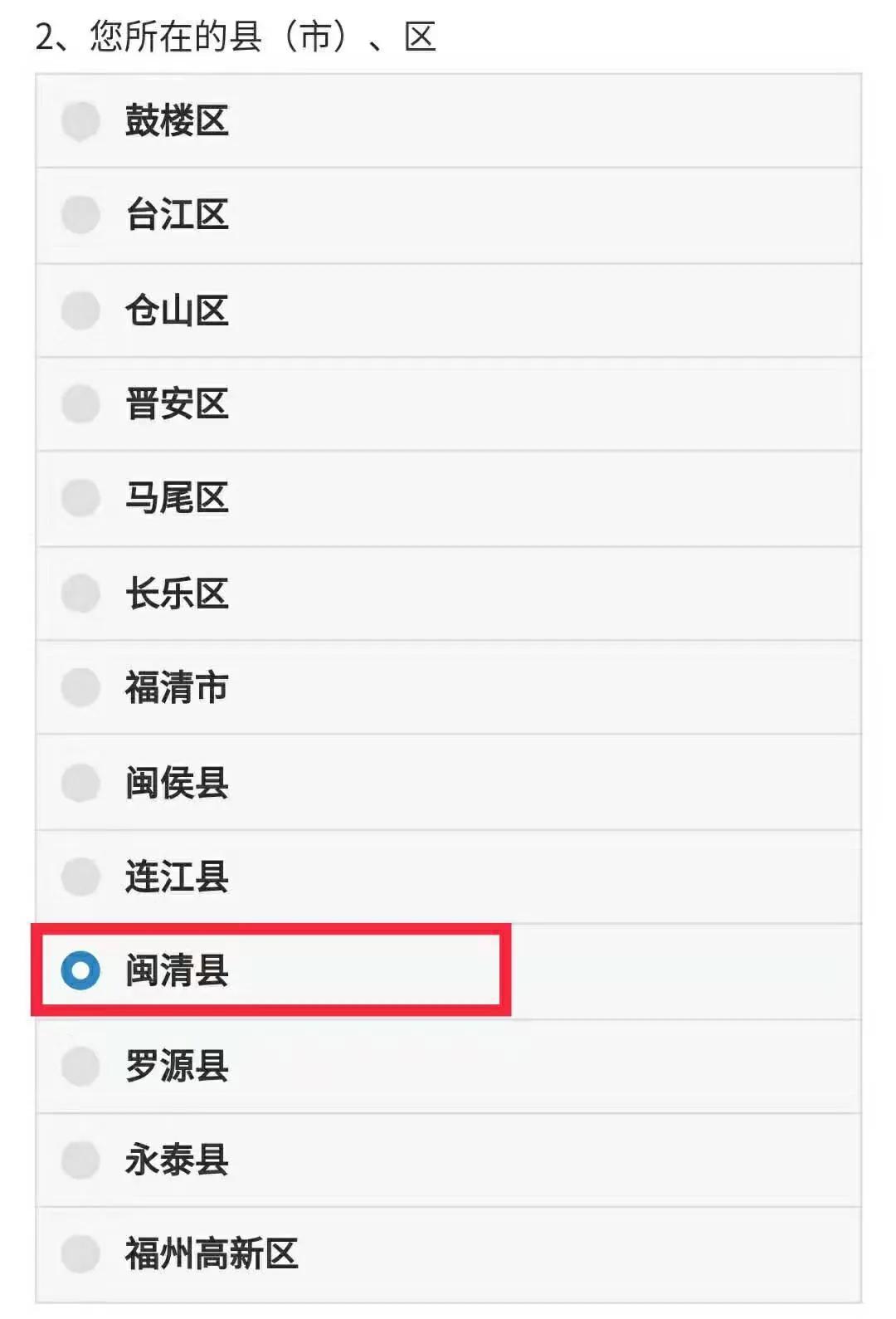The width and height of the screenshot is (896, 1319).
Task: Click the 福清市 option label text
Action: (x=177, y=688)
